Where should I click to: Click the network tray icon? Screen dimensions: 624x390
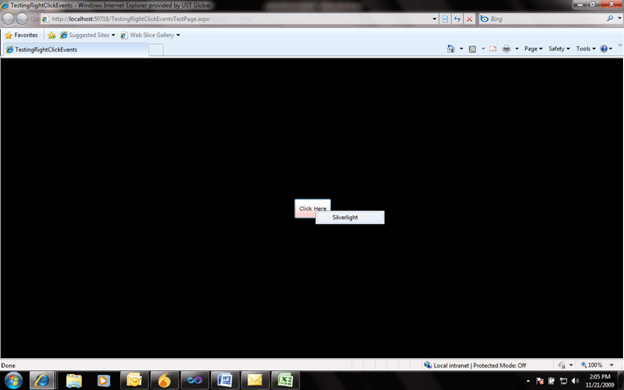point(563,381)
